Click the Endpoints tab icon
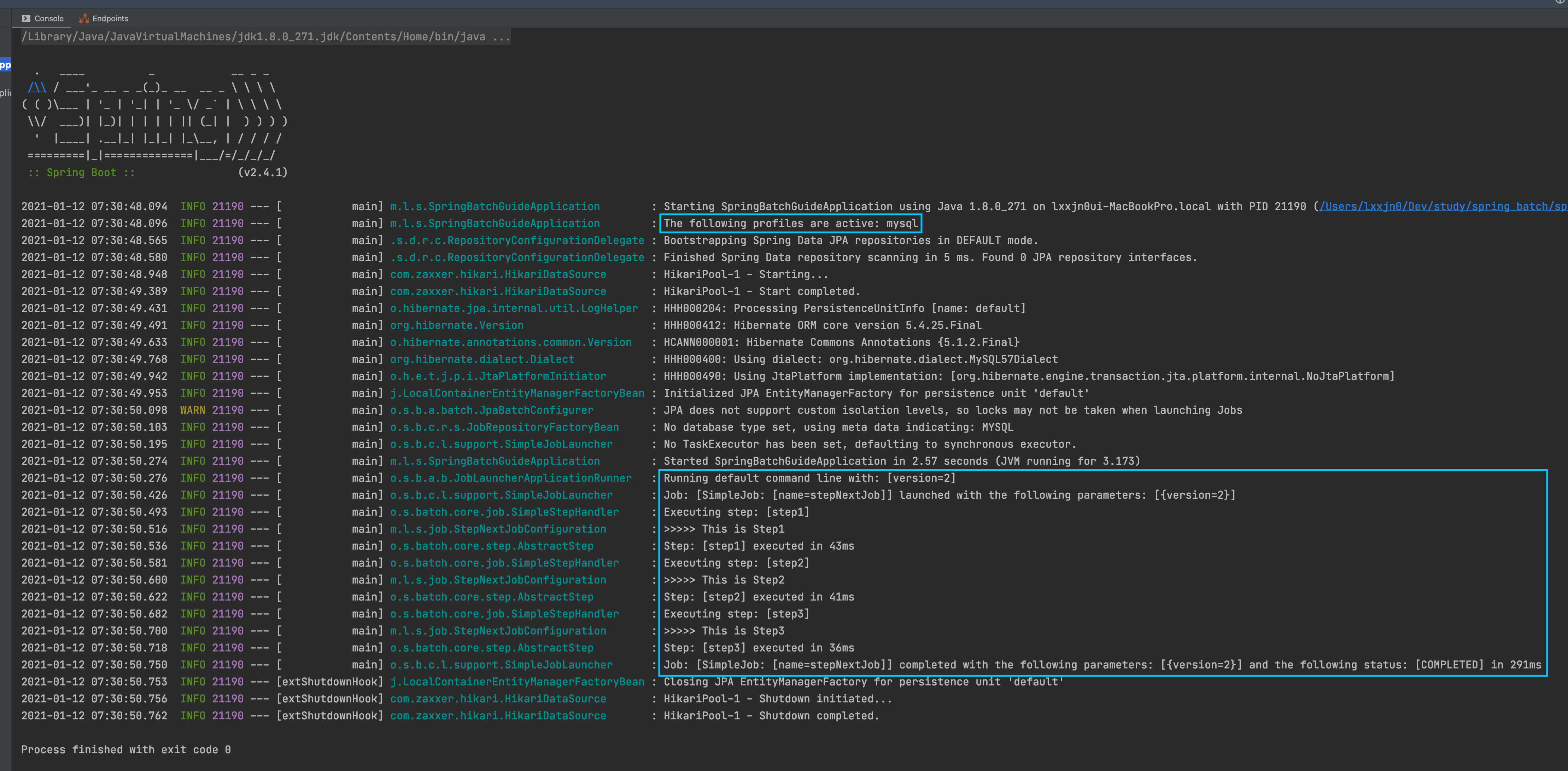Viewport: 1568px width, 771px height. click(x=84, y=18)
